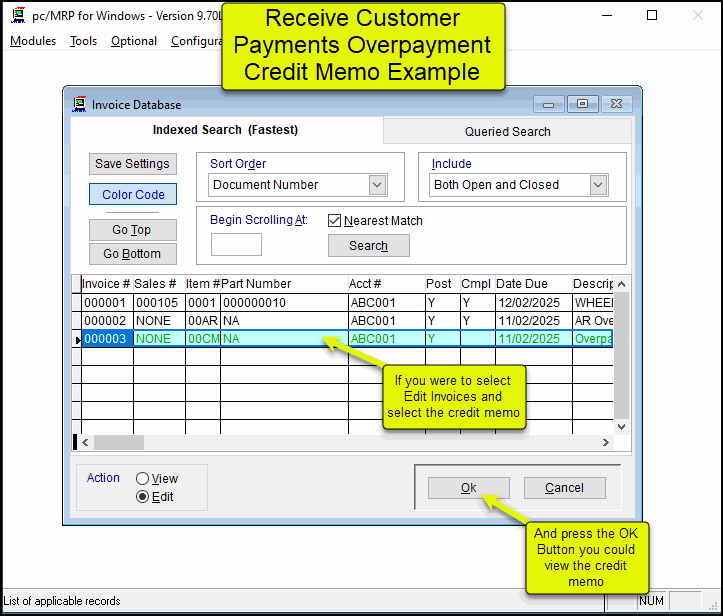Close the Invoice Database dialog
The height and width of the screenshot is (616, 723).
tap(619, 104)
